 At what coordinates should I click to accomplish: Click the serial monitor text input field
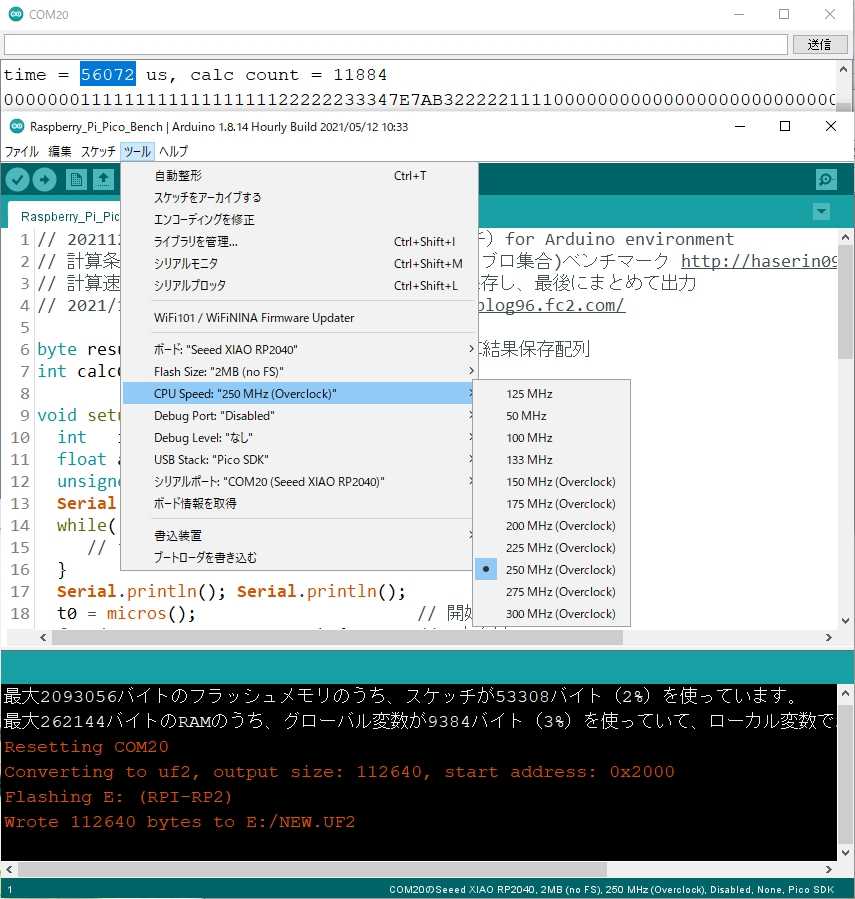(x=396, y=45)
